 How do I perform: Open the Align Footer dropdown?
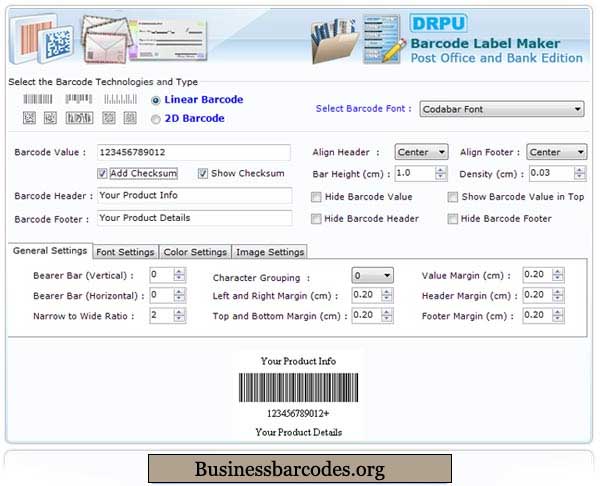pos(556,152)
